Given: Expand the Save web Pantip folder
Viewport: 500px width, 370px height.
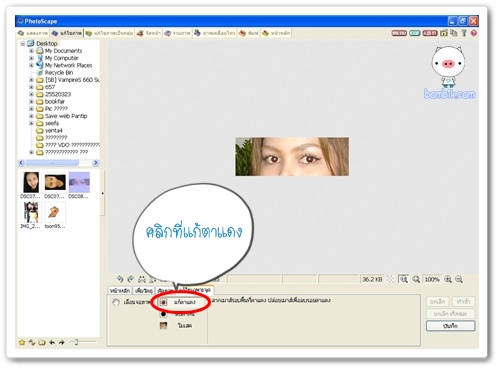Looking at the screenshot, I should point(31,116).
